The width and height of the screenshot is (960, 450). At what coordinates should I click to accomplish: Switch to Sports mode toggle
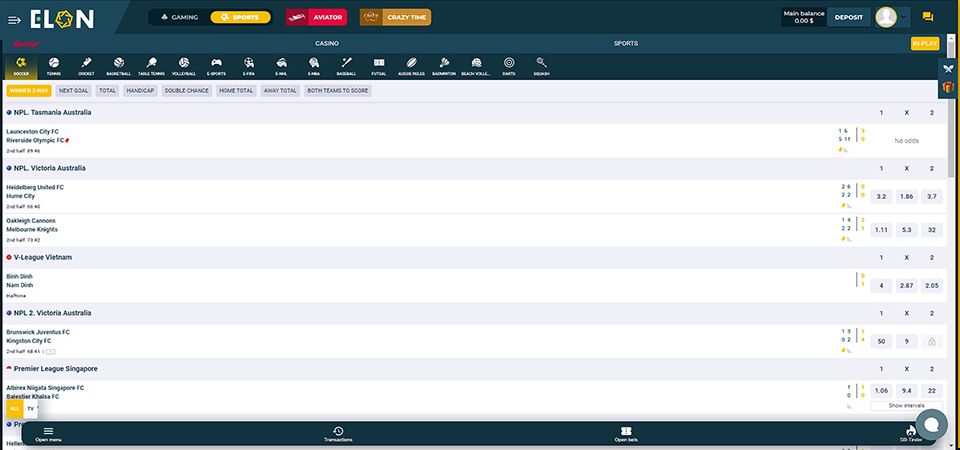click(x=241, y=17)
